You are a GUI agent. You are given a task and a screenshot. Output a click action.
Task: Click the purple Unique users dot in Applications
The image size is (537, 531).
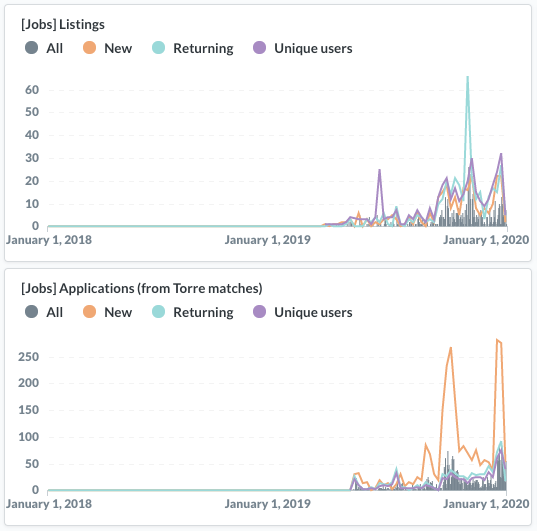click(x=260, y=311)
